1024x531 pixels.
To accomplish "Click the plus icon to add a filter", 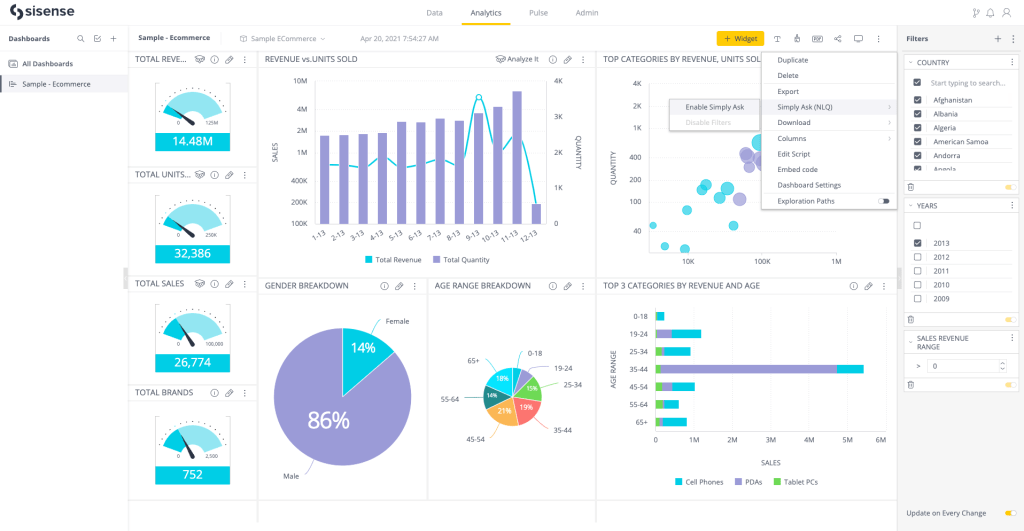I will tap(997, 38).
